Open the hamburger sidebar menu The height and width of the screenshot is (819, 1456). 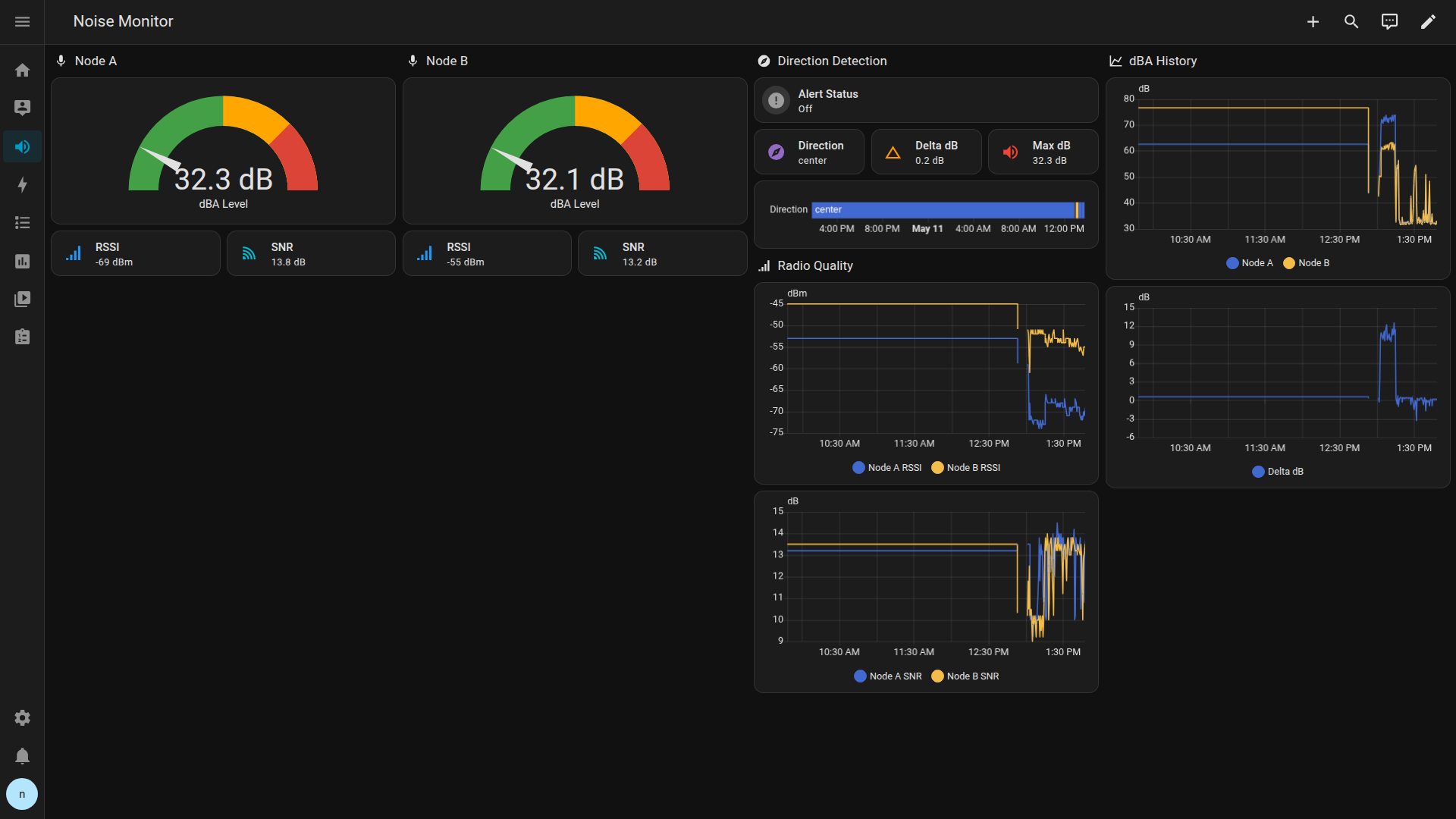[x=22, y=21]
